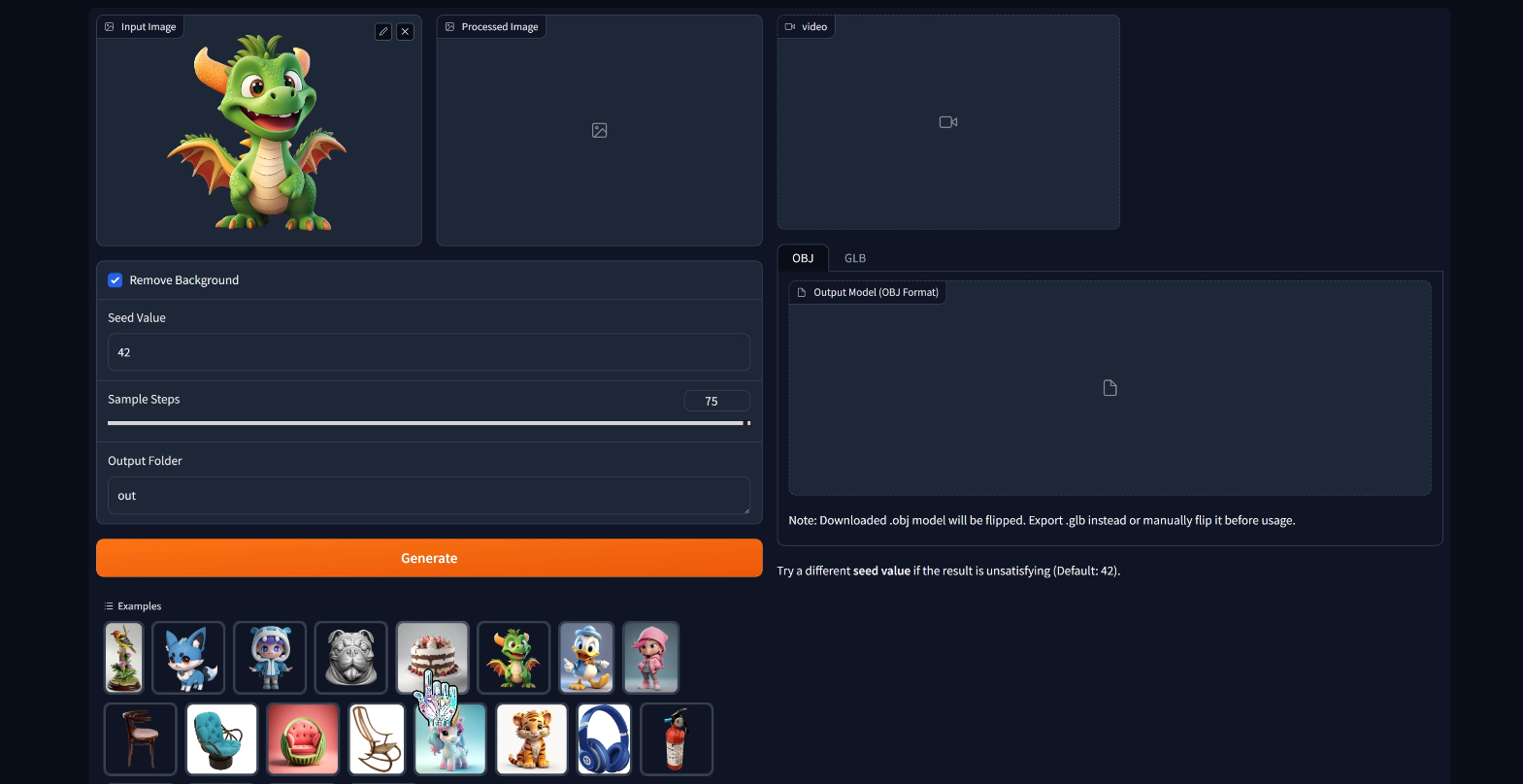Click the Output Folder resize handle
Viewport: 1523px width, 784px height.
tap(745, 509)
